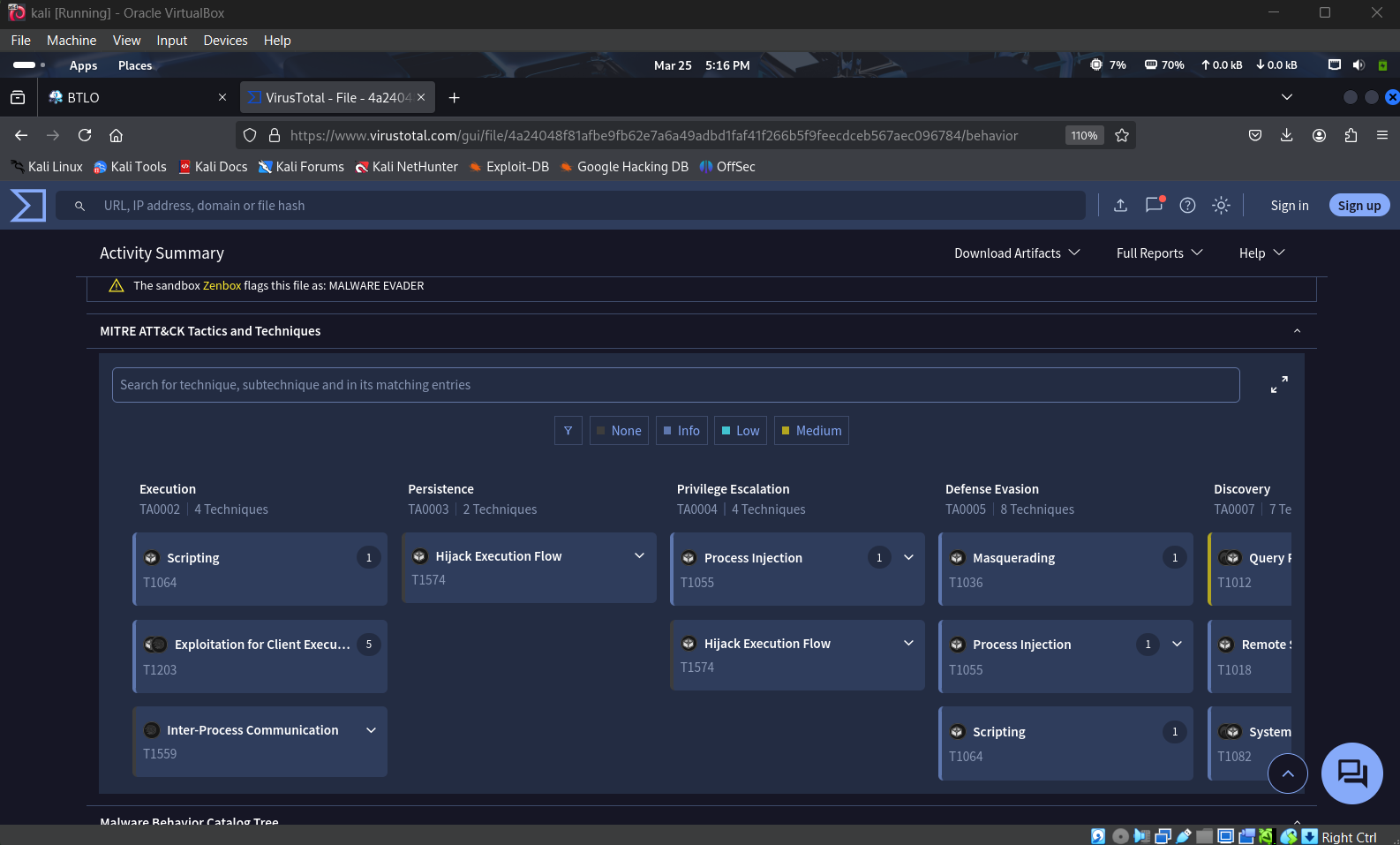Switch theme with the sun icon
The image size is (1400, 845).
[x=1221, y=206]
